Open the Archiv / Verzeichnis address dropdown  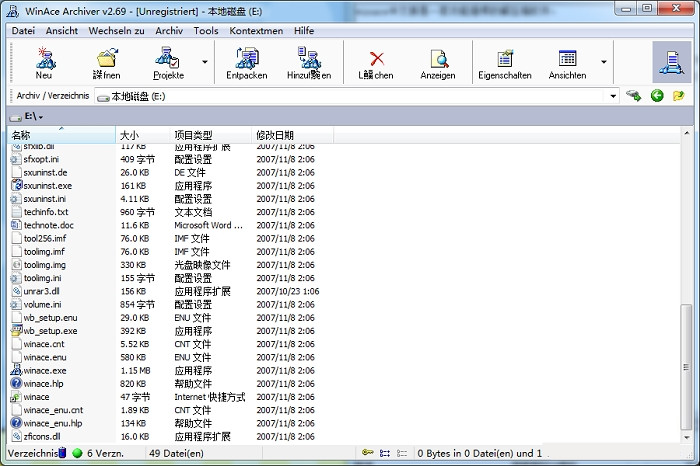[x=613, y=96]
